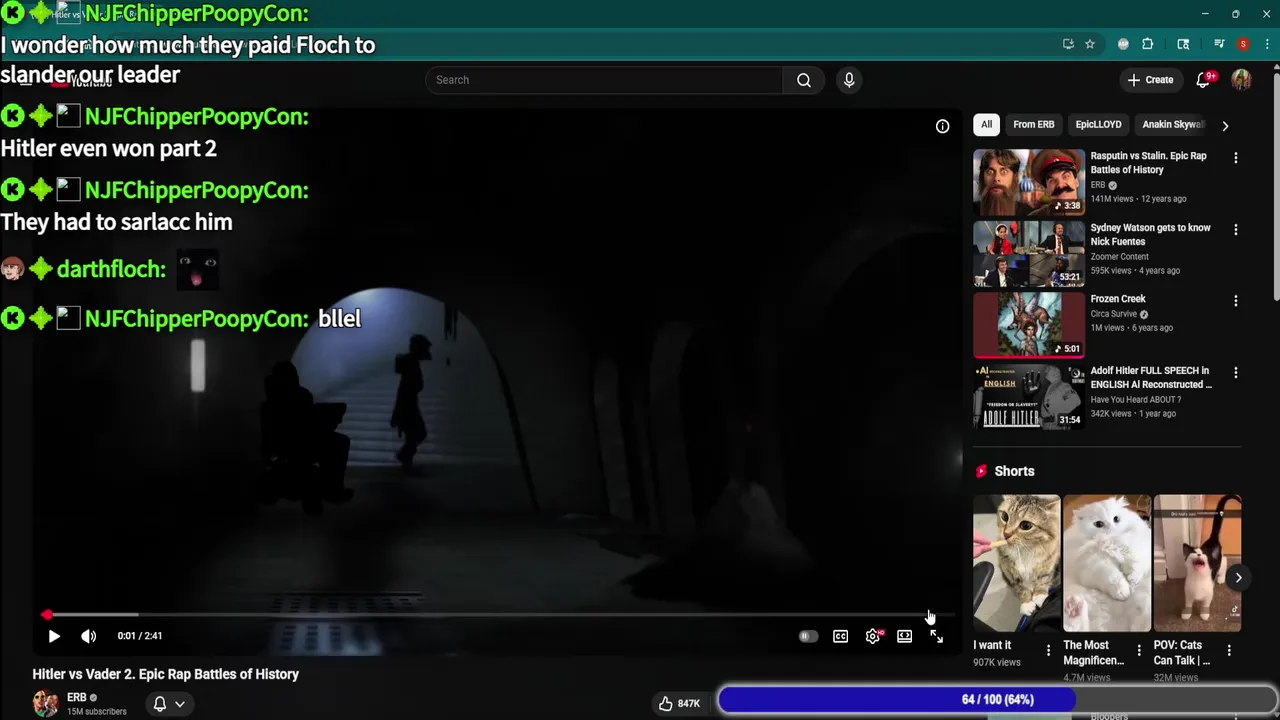
Task: Show next Shorts with the arrow
Action: 1238,577
